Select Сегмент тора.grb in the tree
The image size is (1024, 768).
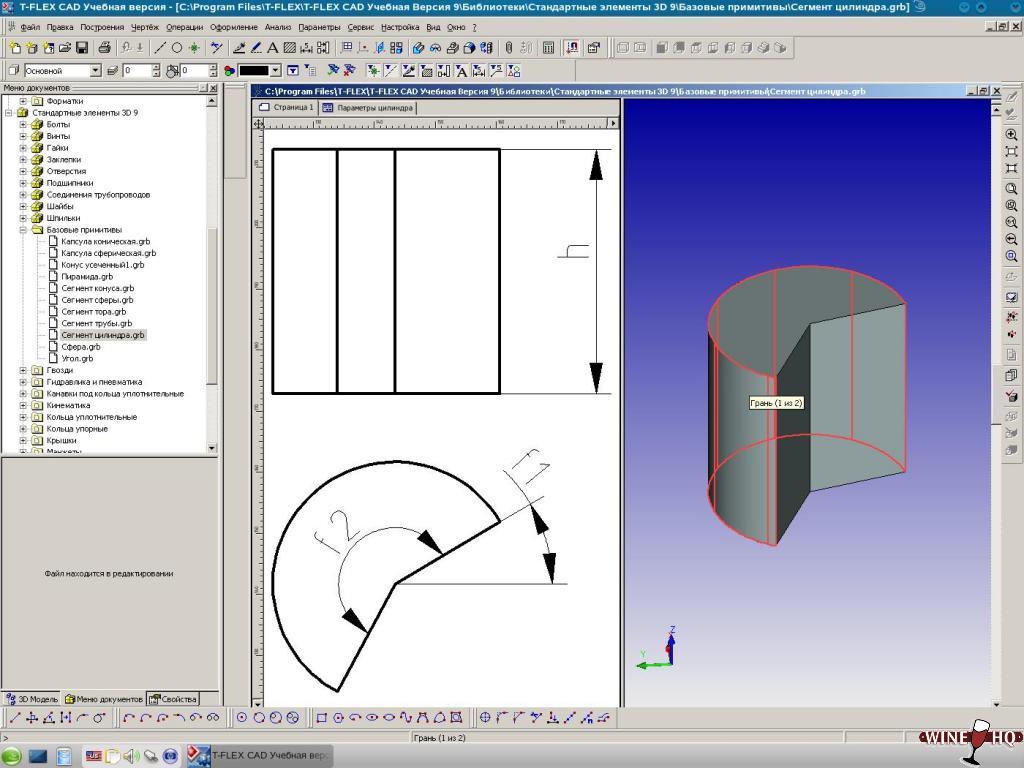click(x=93, y=312)
